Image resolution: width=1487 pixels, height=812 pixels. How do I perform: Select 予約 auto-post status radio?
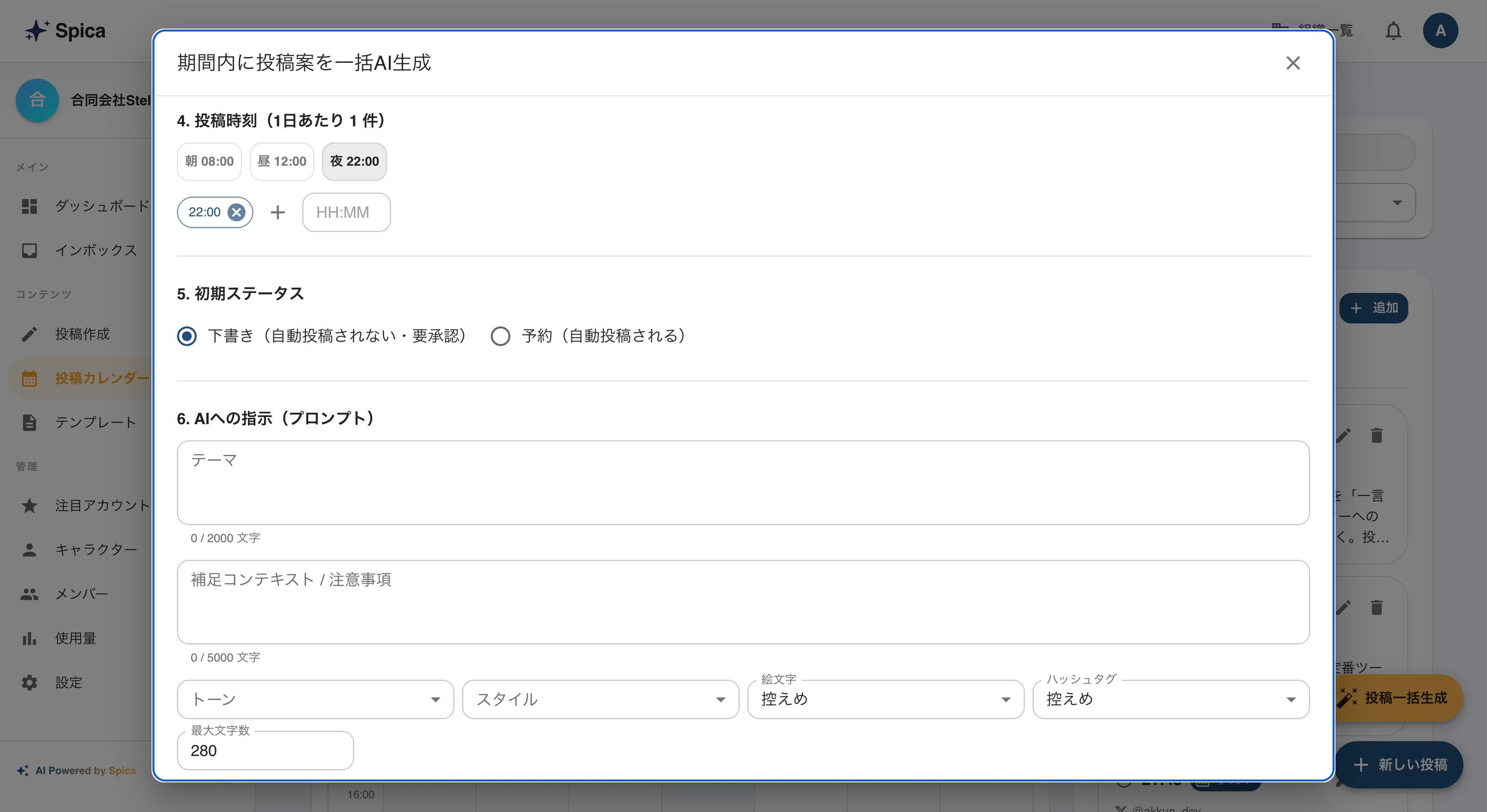500,336
